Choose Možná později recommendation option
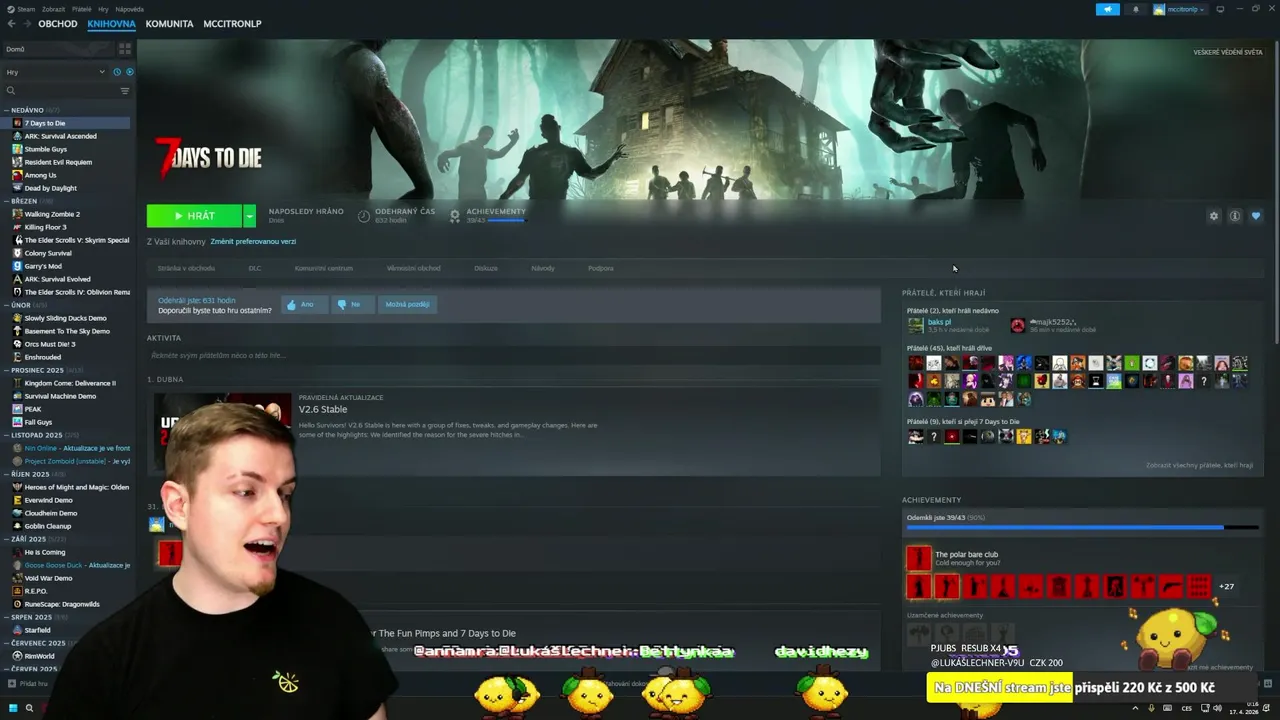 click(x=407, y=304)
